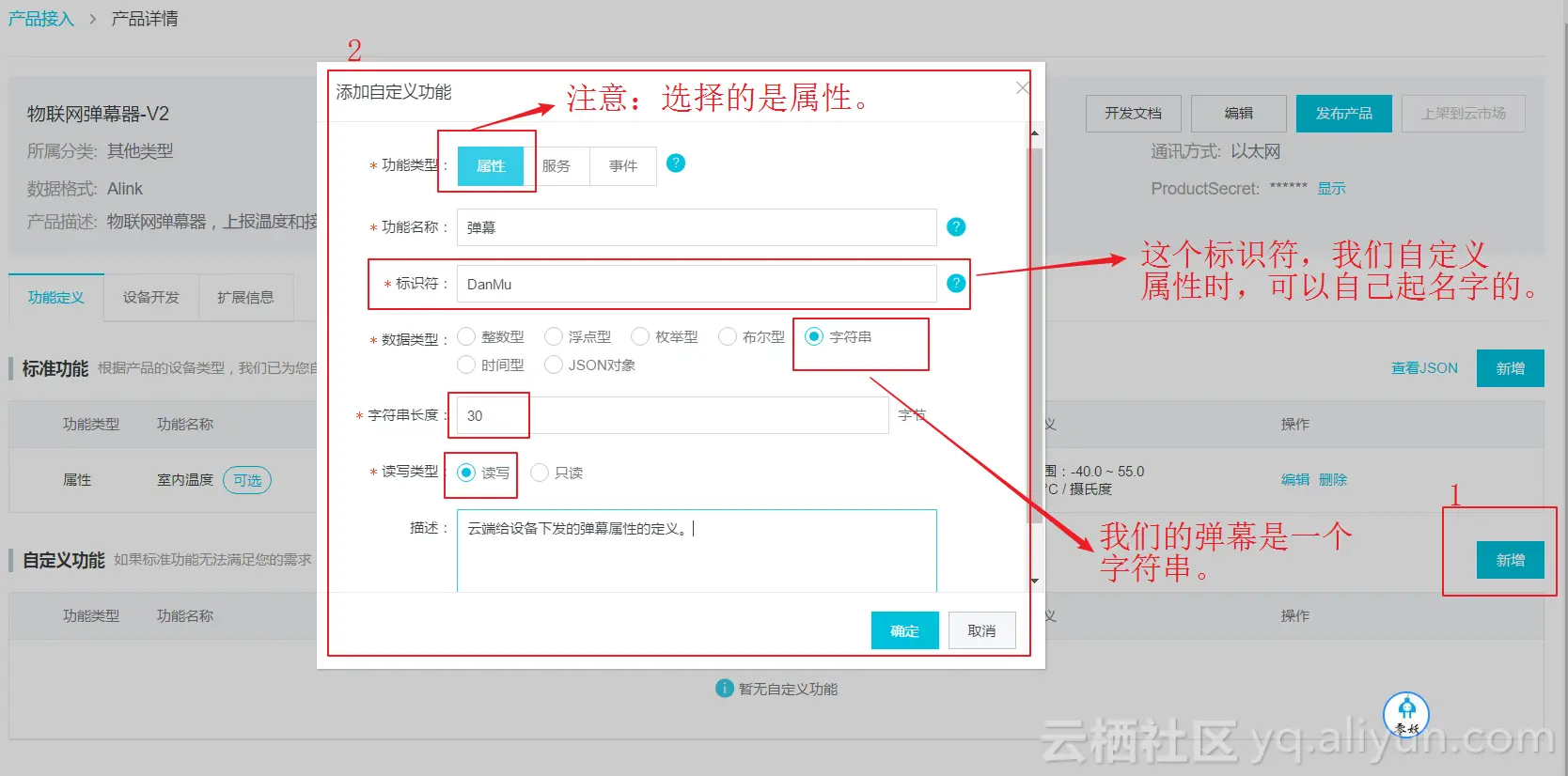Viewport: 1568px width, 776px height.
Task: Switch function type to 服务
Action: tap(557, 166)
